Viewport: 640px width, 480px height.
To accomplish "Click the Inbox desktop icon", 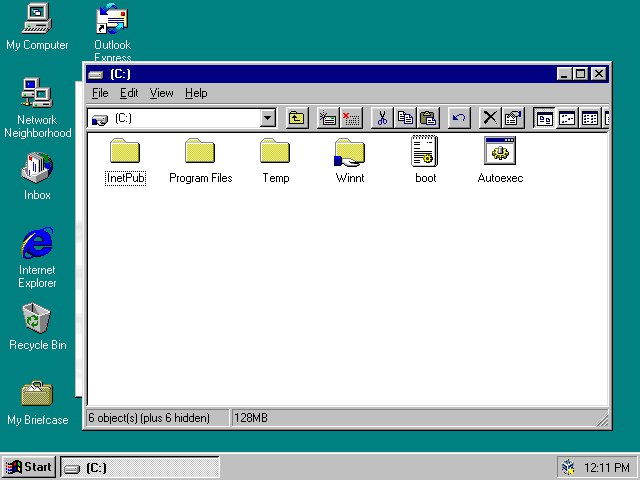I will pos(37,177).
